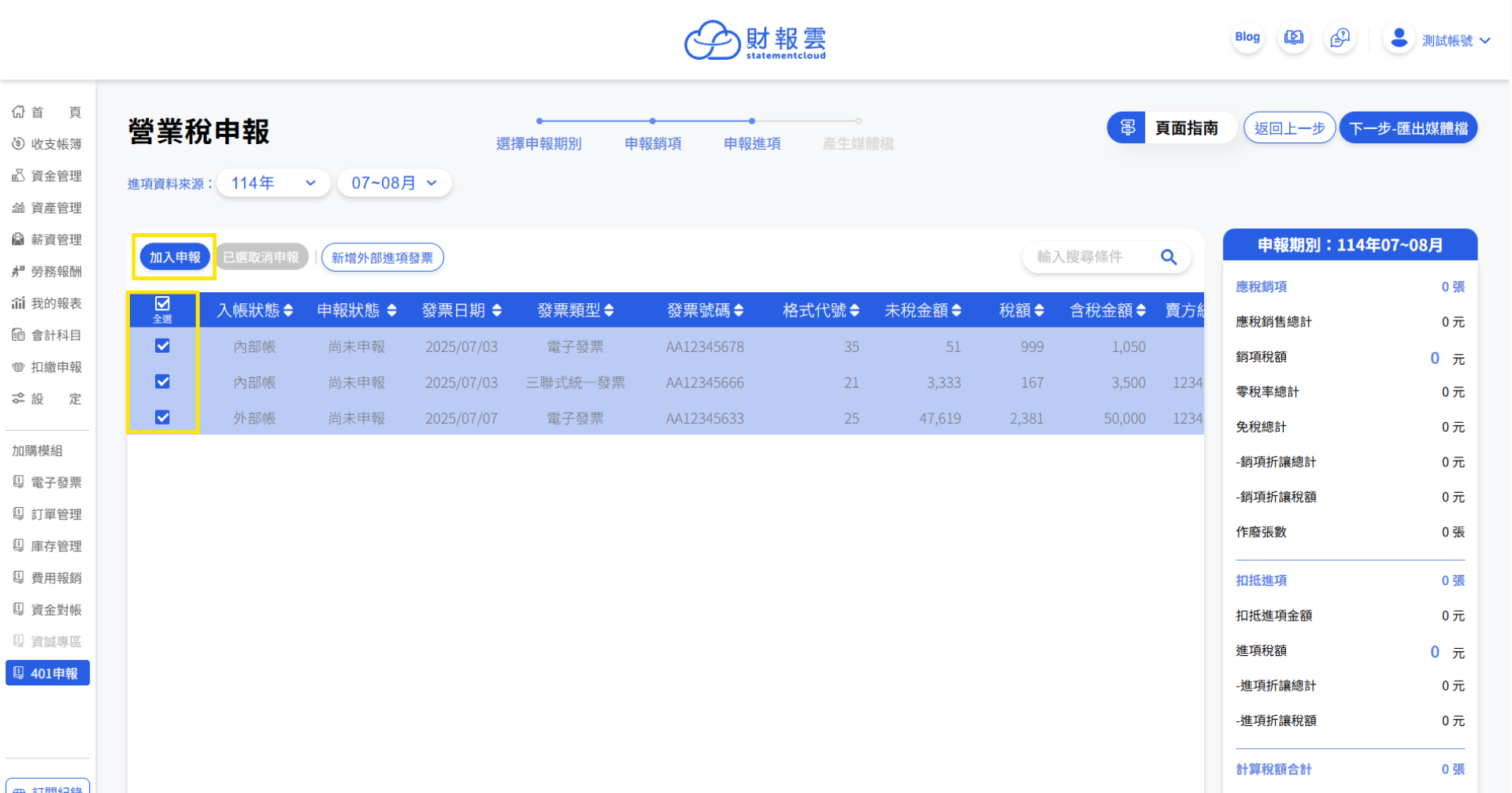Open 勞務報酬 in sidebar
Image resolution: width=1512 pixels, height=793 pixels.
click(x=47, y=272)
